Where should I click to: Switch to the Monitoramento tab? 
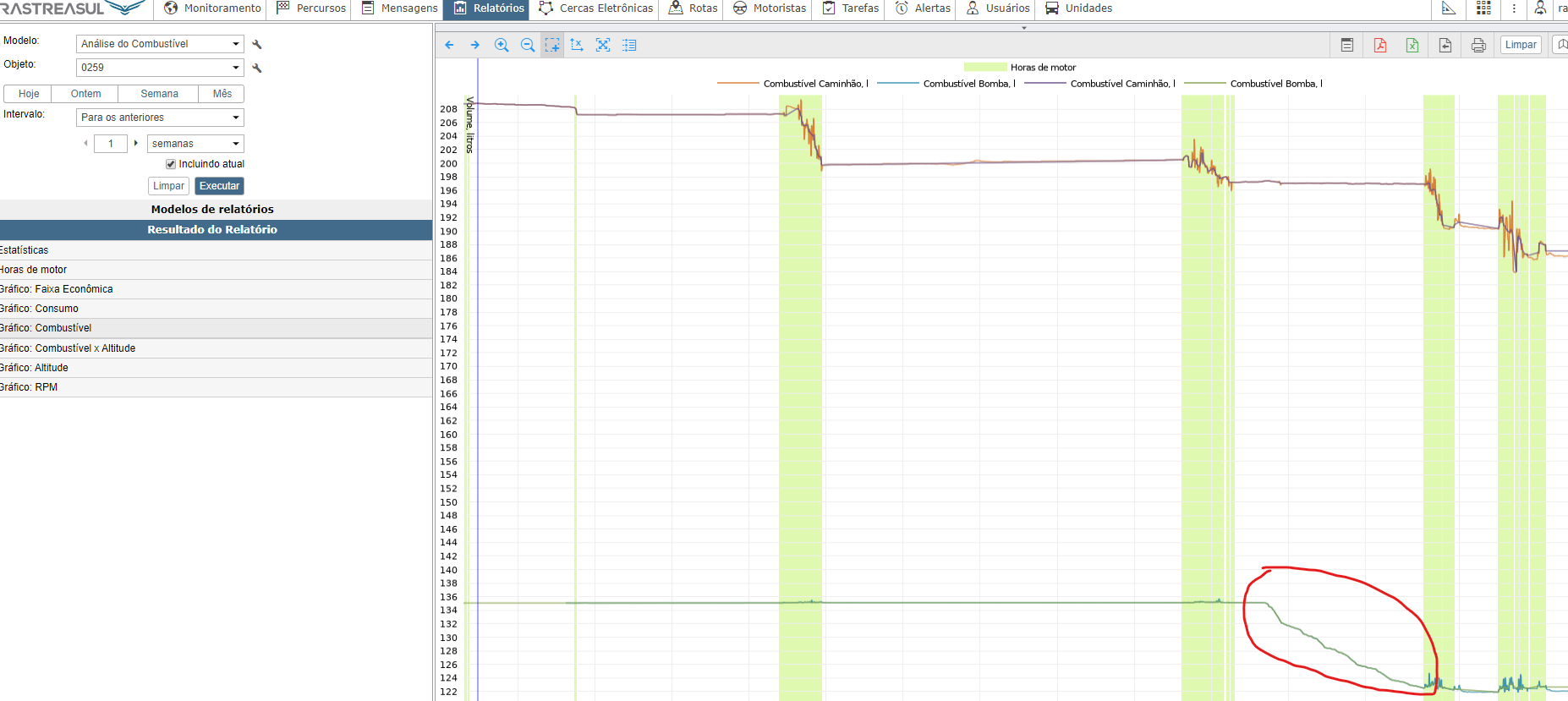(x=212, y=8)
